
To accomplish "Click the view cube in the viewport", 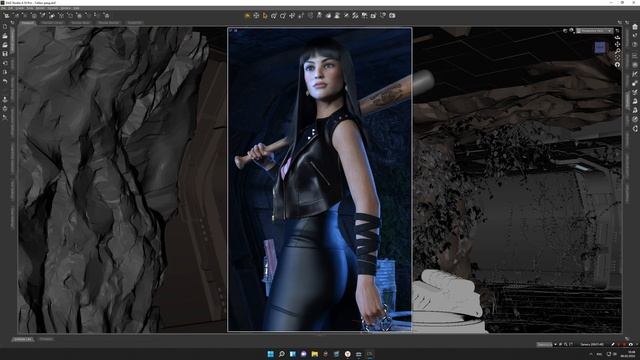I will pos(600,47).
